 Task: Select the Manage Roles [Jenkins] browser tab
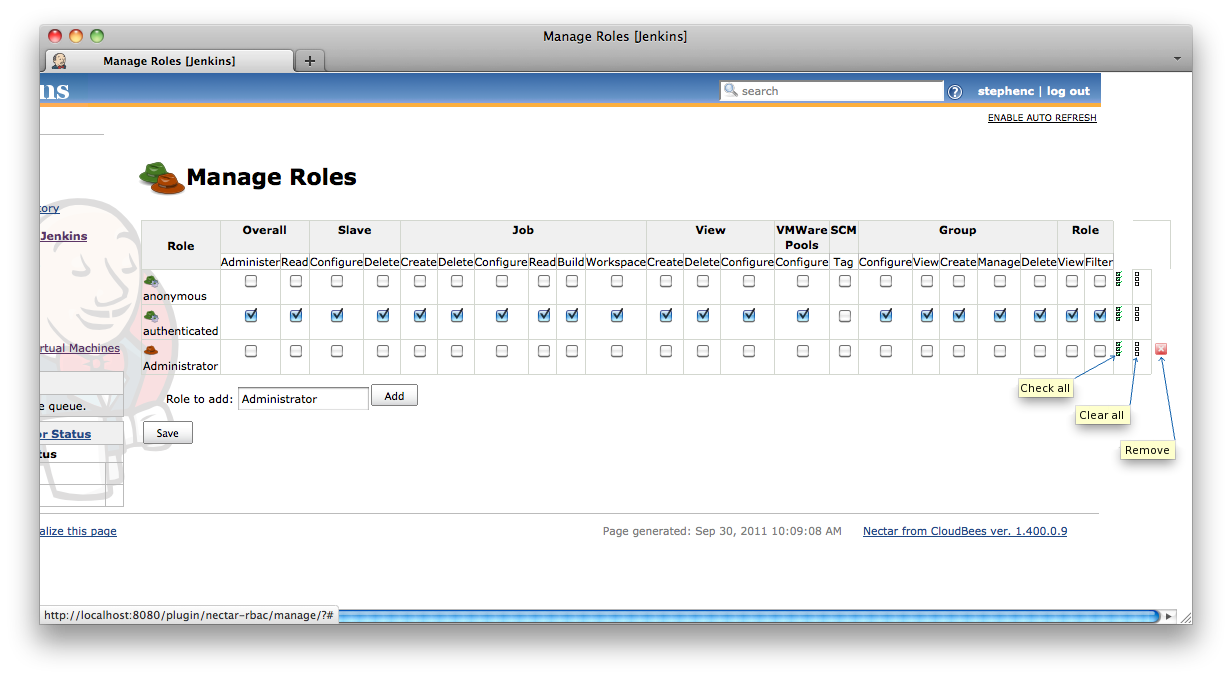[169, 61]
